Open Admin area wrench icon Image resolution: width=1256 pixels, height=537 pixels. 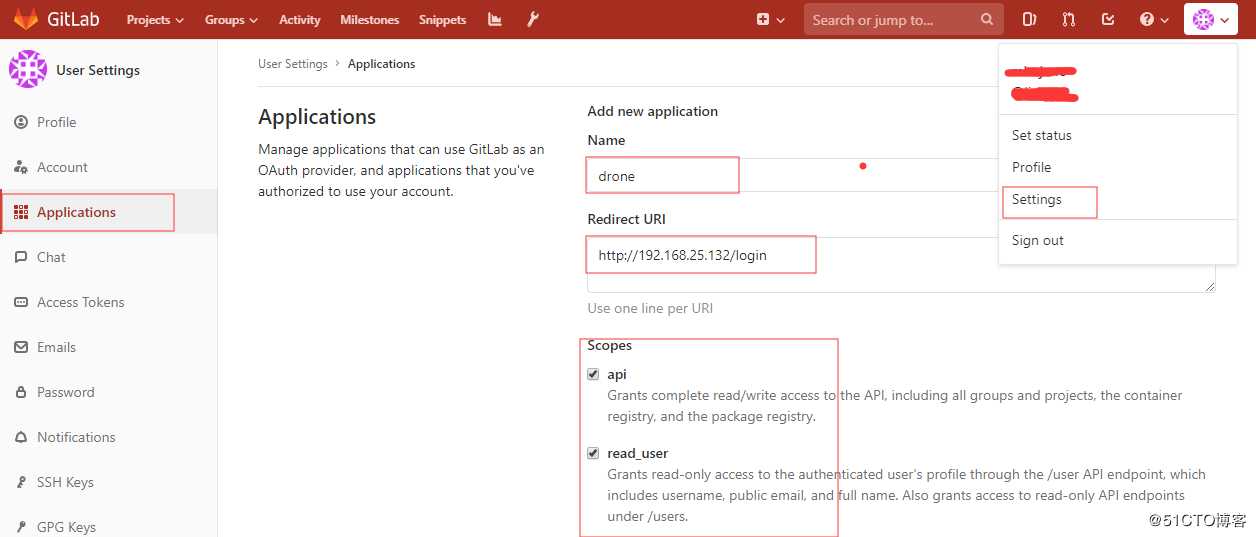point(533,19)
